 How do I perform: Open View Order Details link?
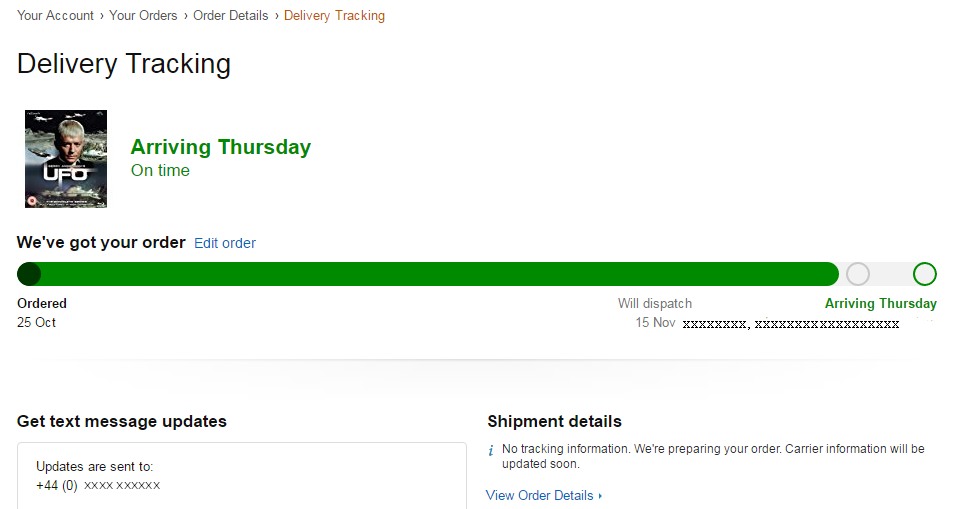coord(540,495)
